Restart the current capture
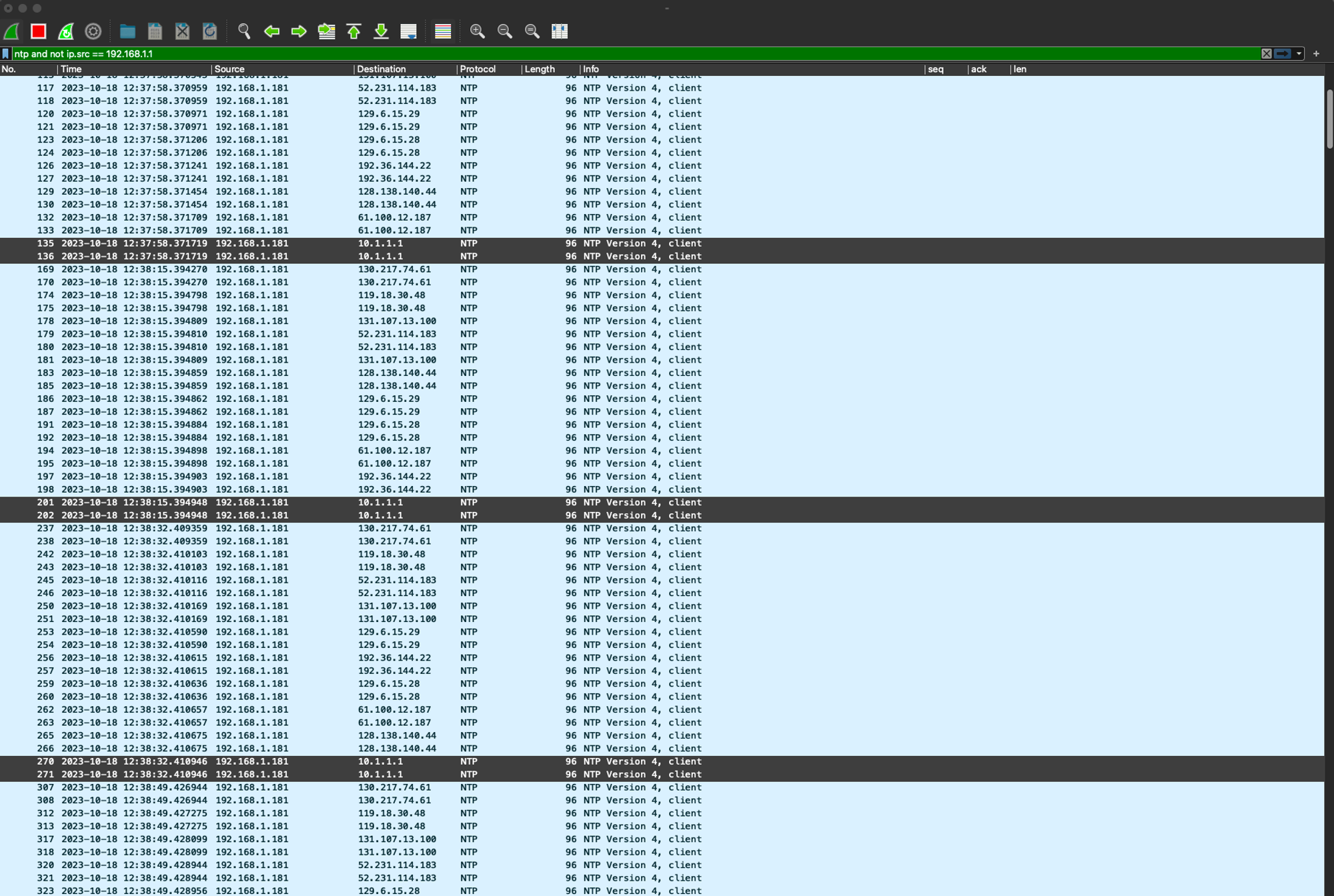 click(x=65, y=31)
